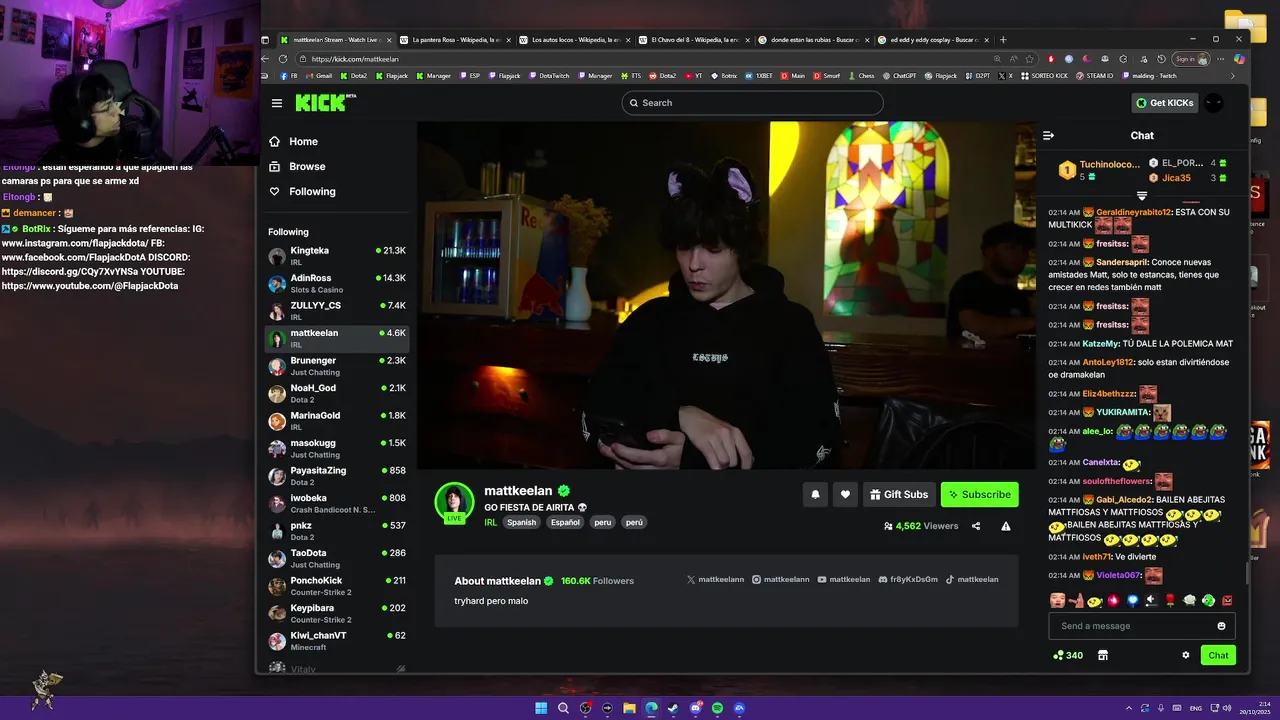
Task: Click the rose emote in quick emotes
Action: click(1170, 600)
